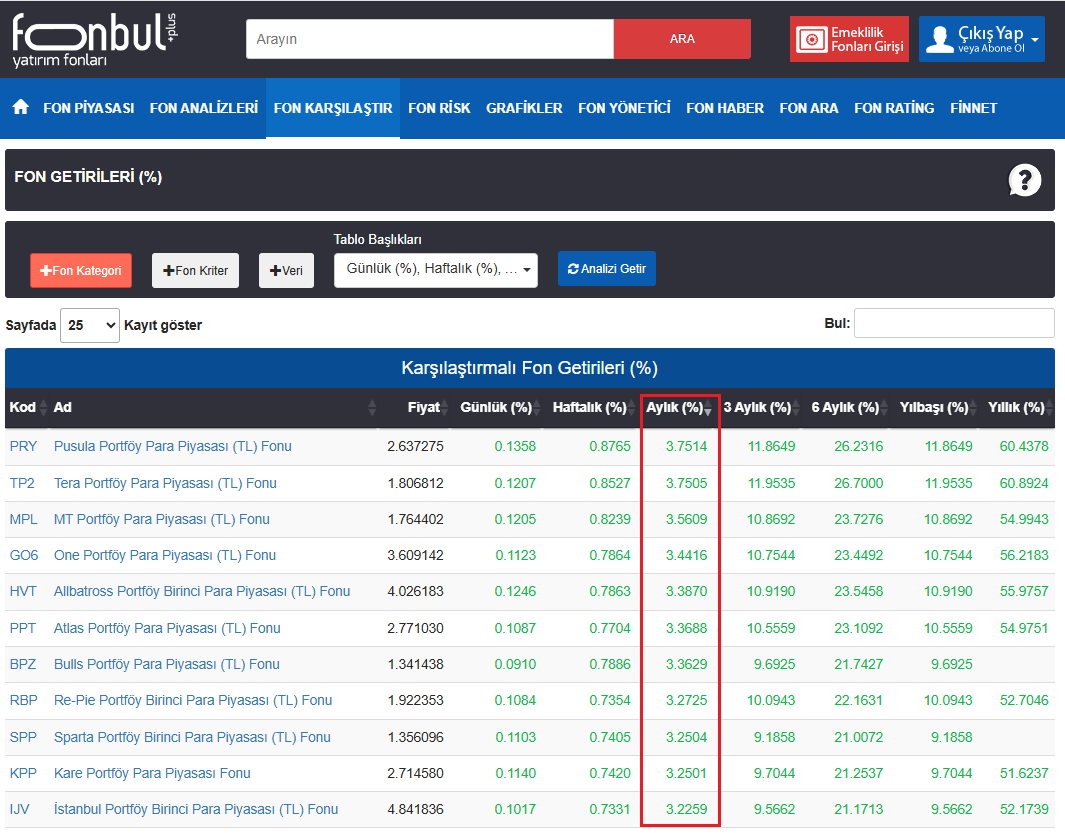
Task: Open FON HABER menu
Action: (x=725, y=108)
